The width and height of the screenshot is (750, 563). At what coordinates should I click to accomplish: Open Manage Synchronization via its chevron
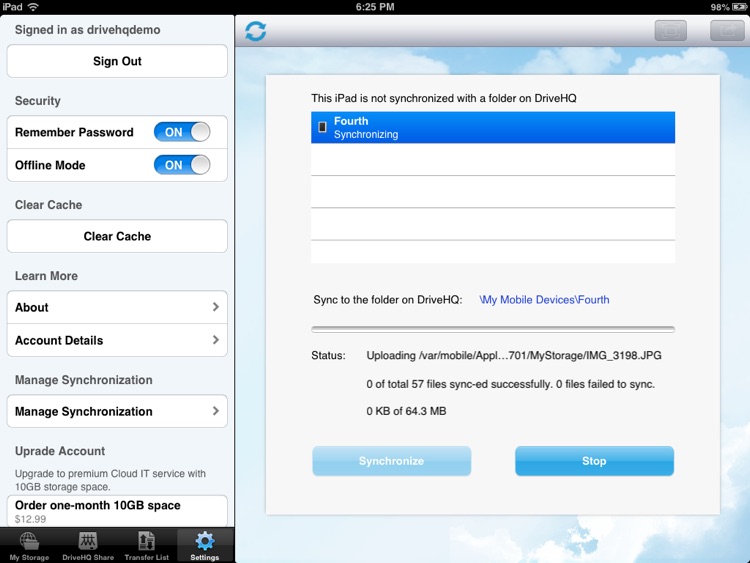216,411
